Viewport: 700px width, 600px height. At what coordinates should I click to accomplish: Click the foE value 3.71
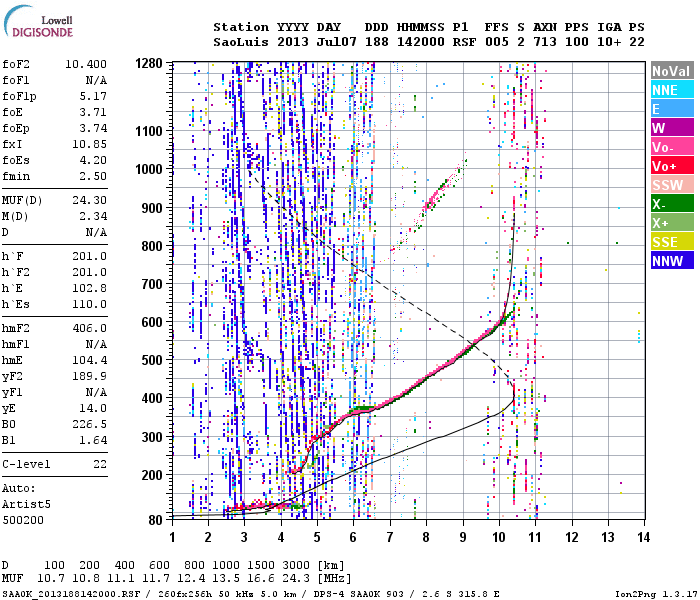pos(93,112)
